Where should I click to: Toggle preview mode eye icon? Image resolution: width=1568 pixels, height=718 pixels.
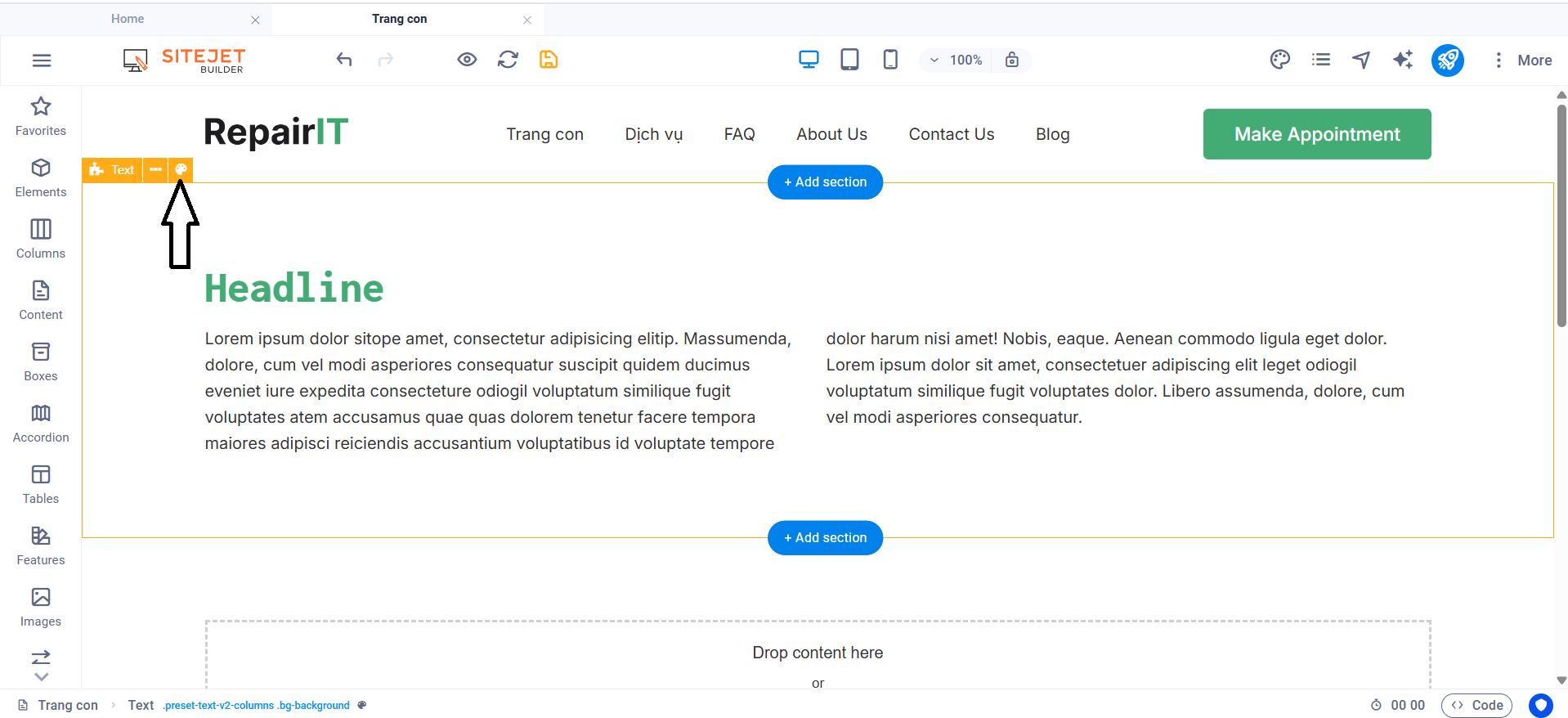click(x=467, y=60)
